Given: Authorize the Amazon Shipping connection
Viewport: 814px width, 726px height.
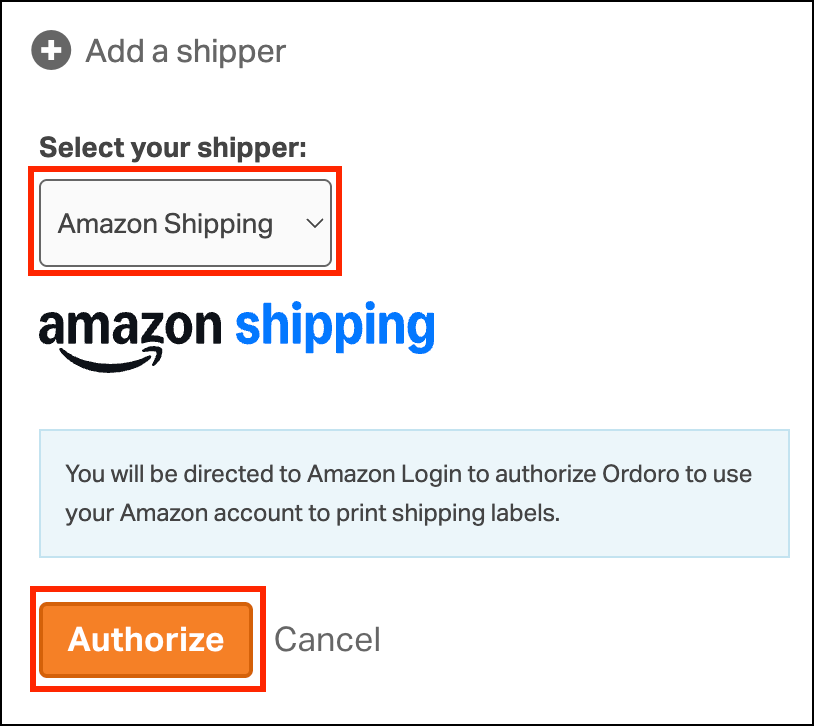Looking at the screenshot, I should point(146,639).
